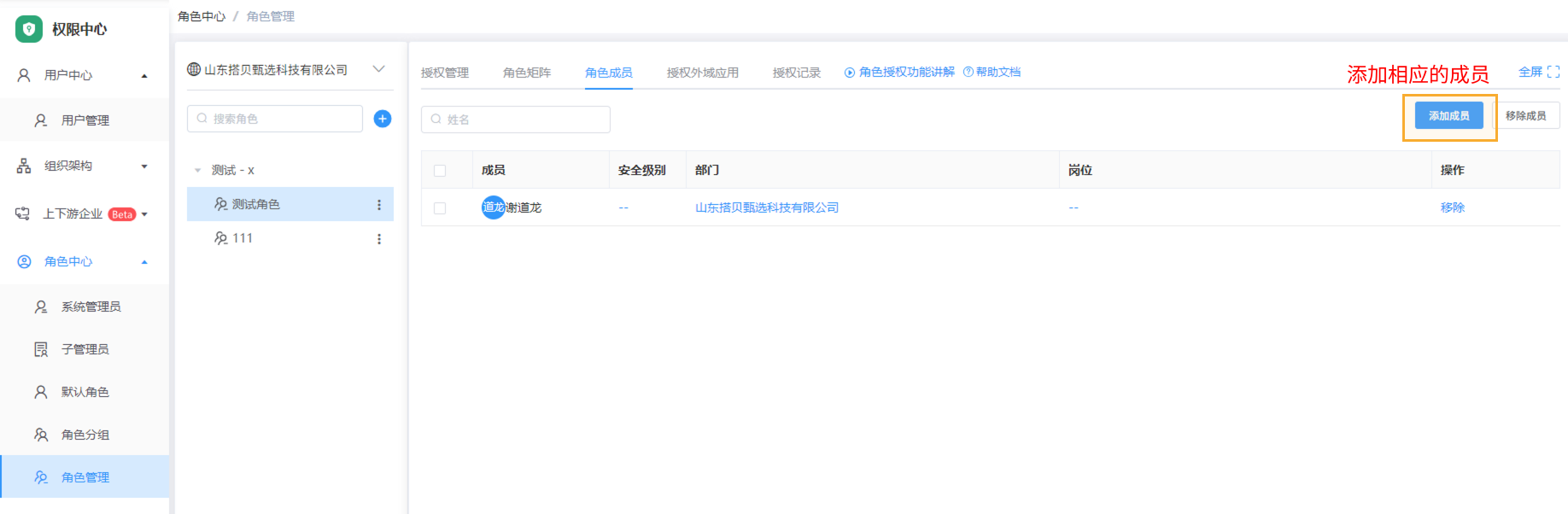The height and width of the screenshot is (514, 1568).
Task: Expand the 上下游企业 menu arrow
Action: tap(144, 214)
